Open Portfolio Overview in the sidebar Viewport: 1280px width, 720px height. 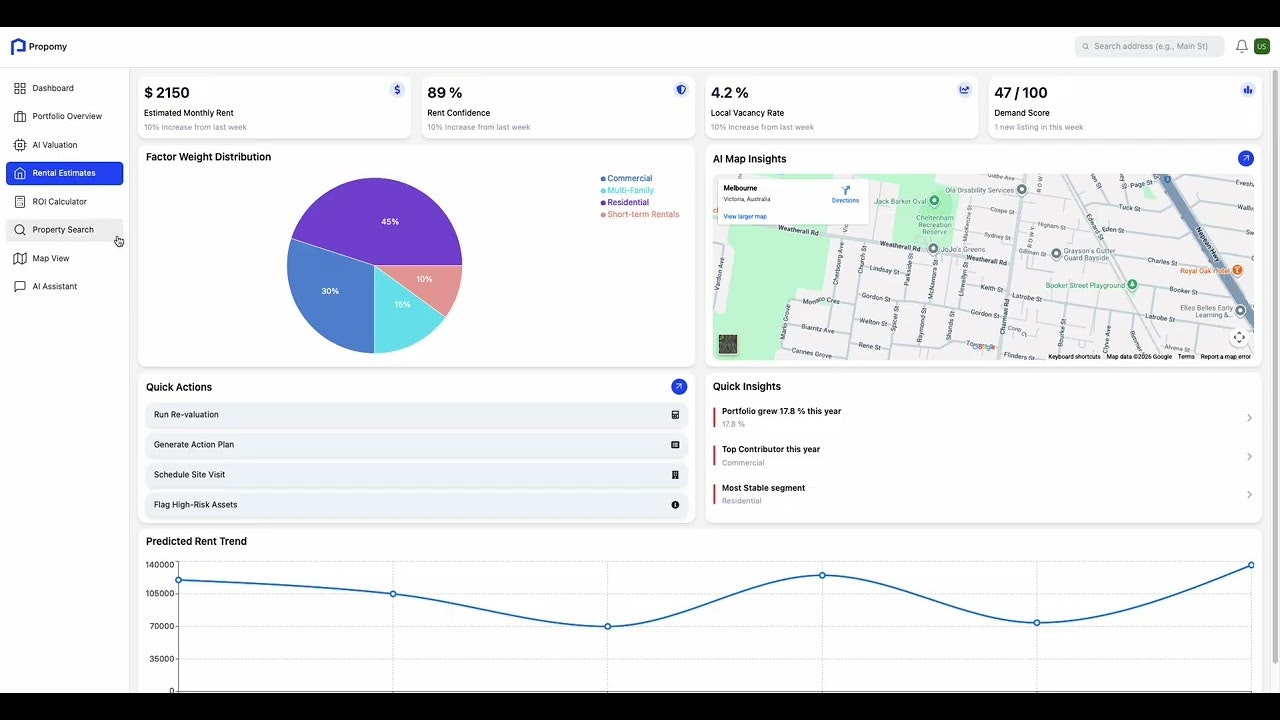(x=64, y=116)
